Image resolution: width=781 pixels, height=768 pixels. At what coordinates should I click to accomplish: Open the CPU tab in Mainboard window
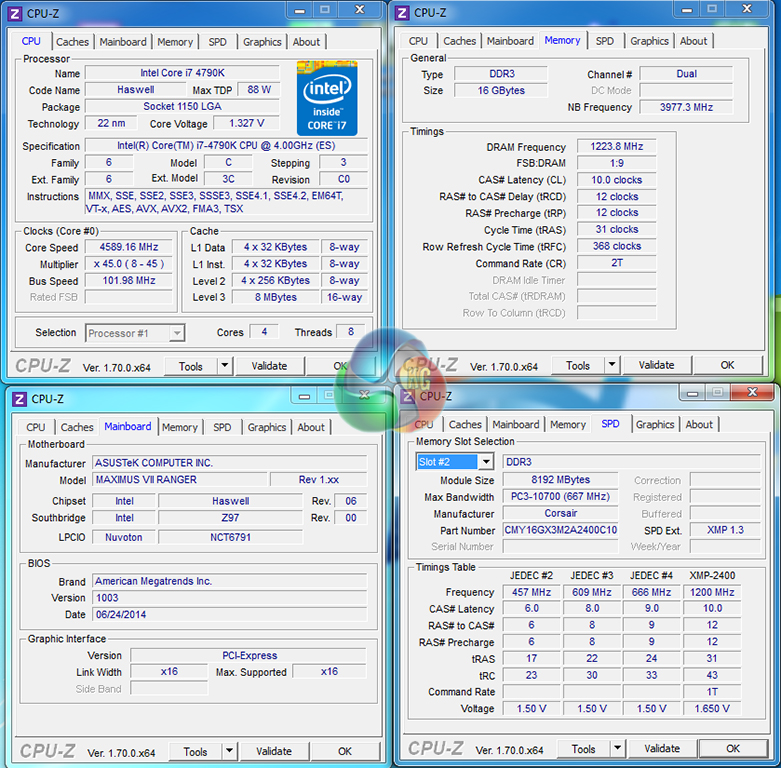[x=36, y=427]
